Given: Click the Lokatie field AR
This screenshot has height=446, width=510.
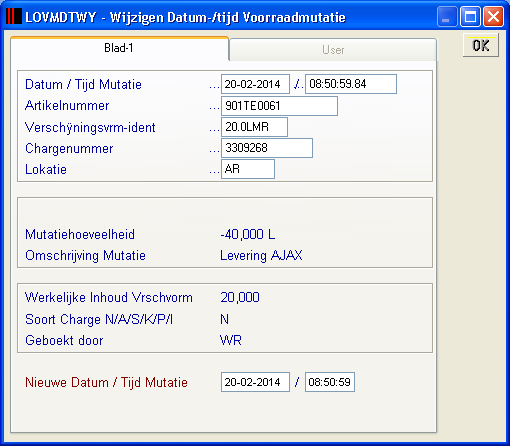Looking at the screenshot, I should tap(248, 169).
